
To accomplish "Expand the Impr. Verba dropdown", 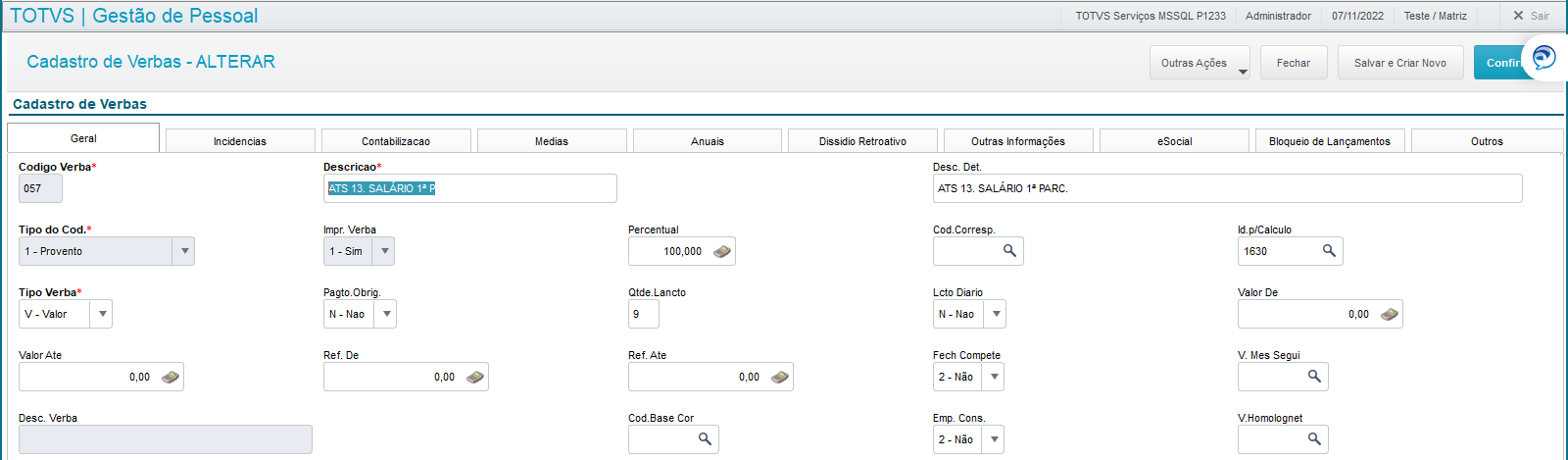I will (x=384, y=252).
